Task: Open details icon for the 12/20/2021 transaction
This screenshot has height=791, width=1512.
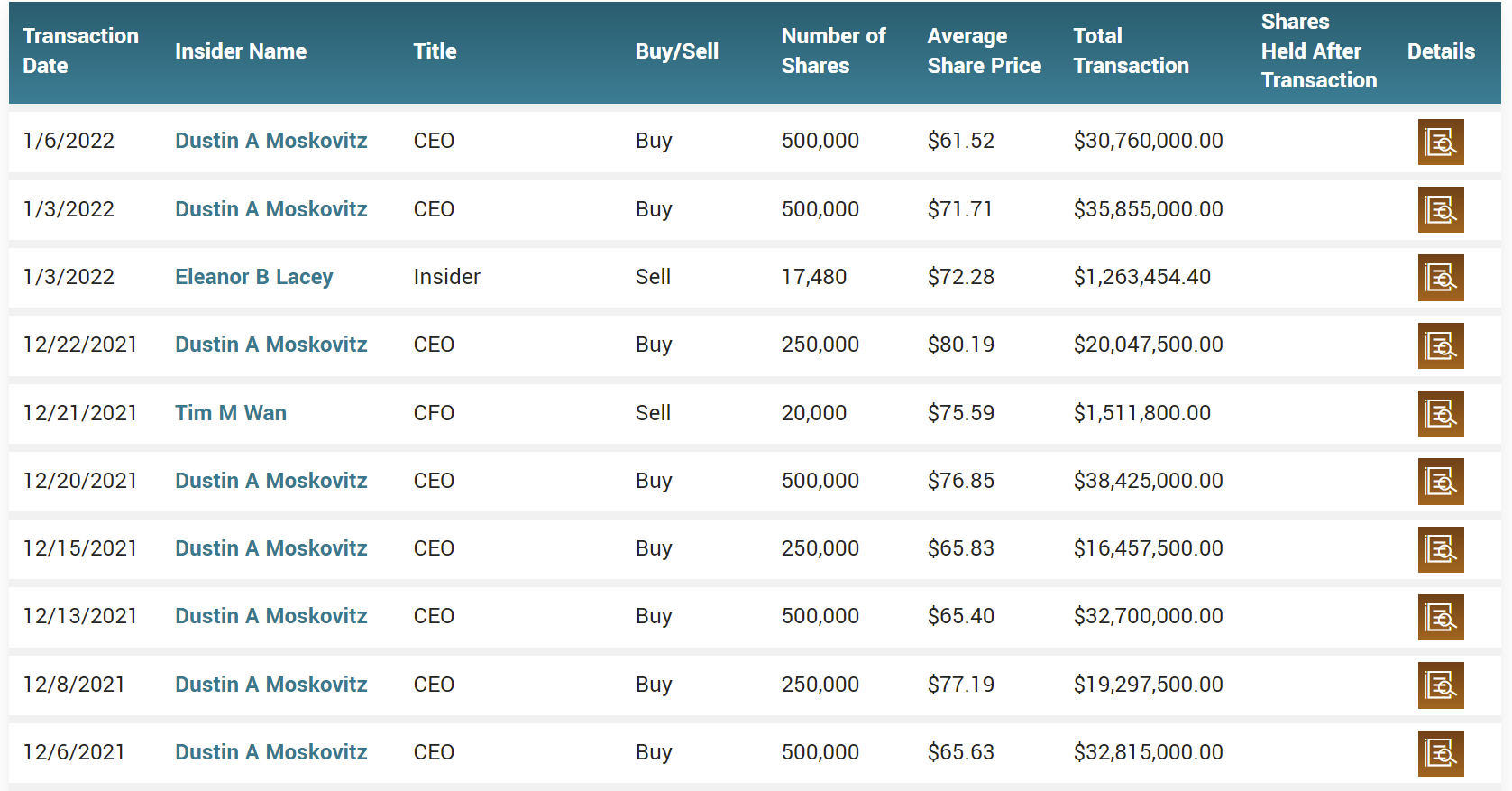Action: [1441, 482]
